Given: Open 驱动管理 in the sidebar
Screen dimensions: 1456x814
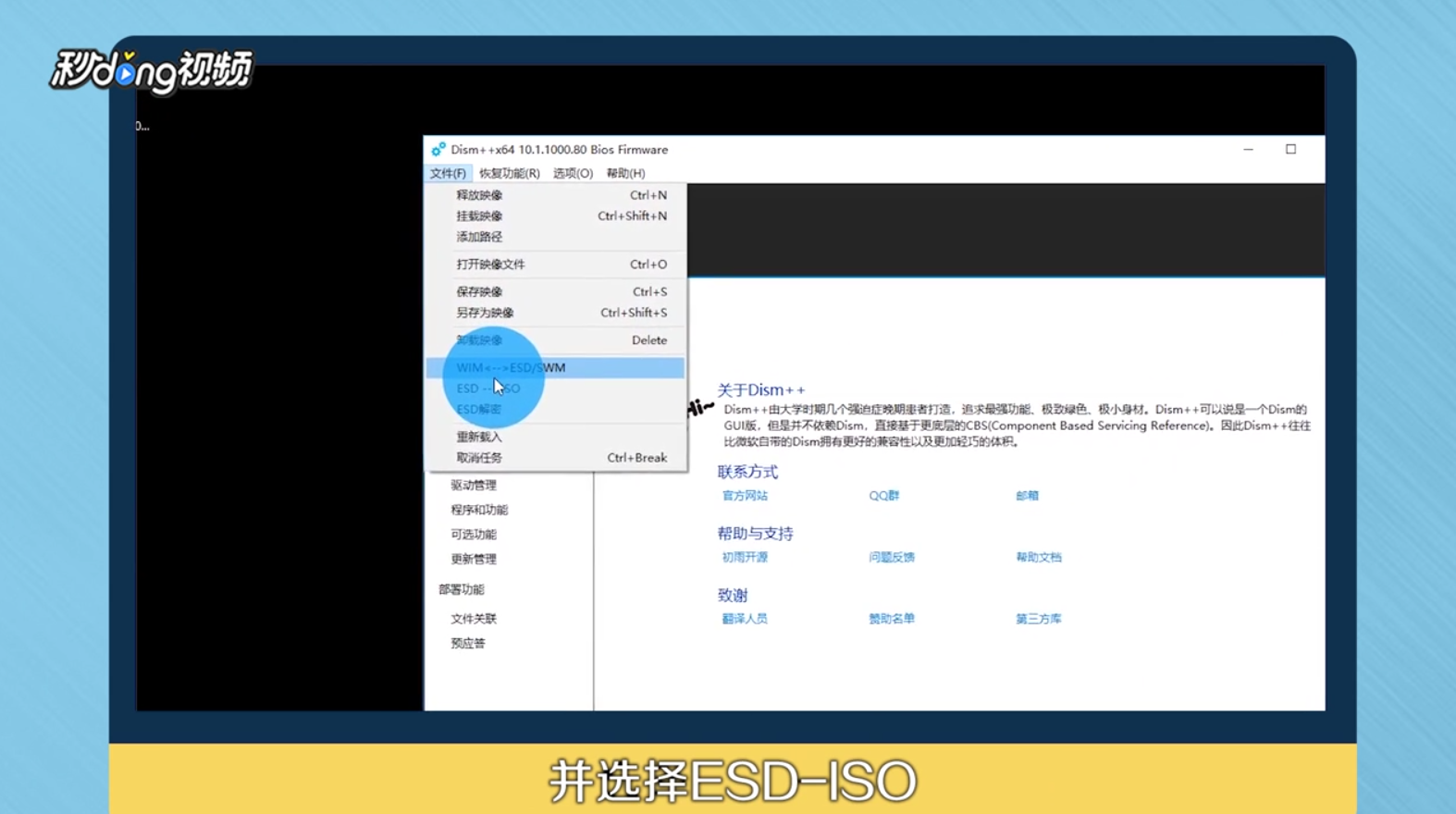Looking at the screenshot, I should click(474, 485).
